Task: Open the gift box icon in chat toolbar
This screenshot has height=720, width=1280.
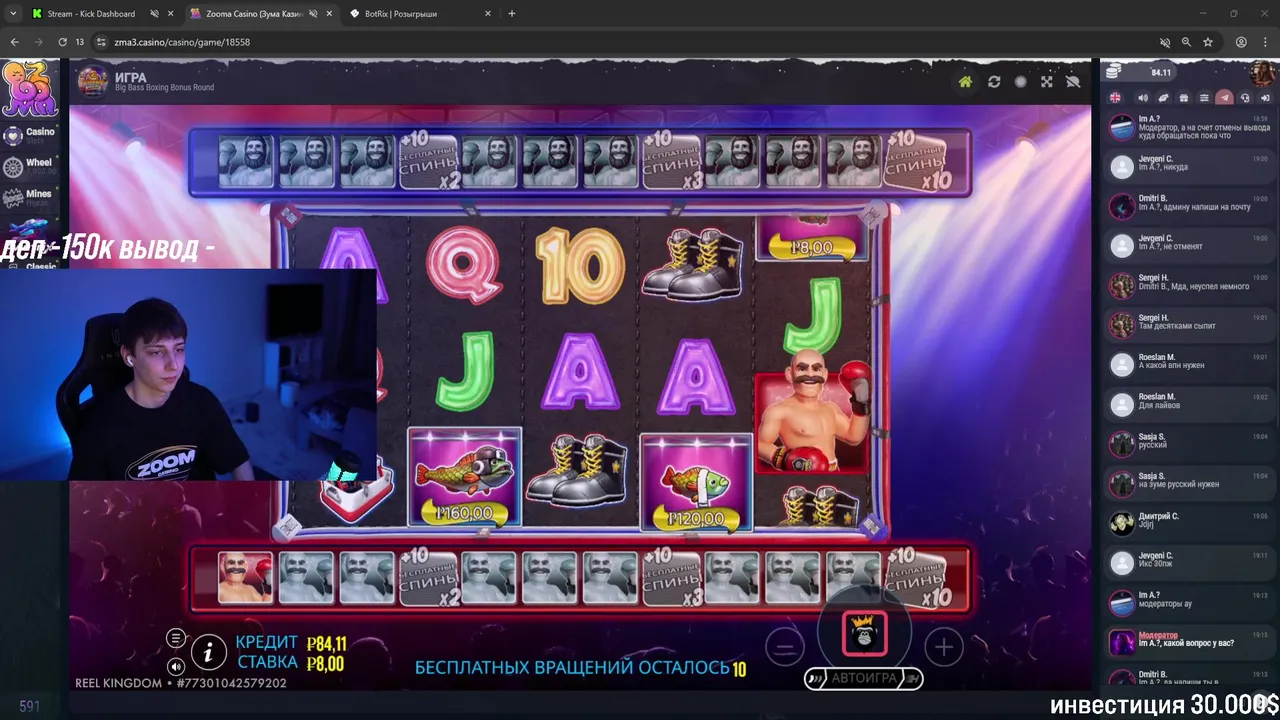Action: pos(1184,98)
